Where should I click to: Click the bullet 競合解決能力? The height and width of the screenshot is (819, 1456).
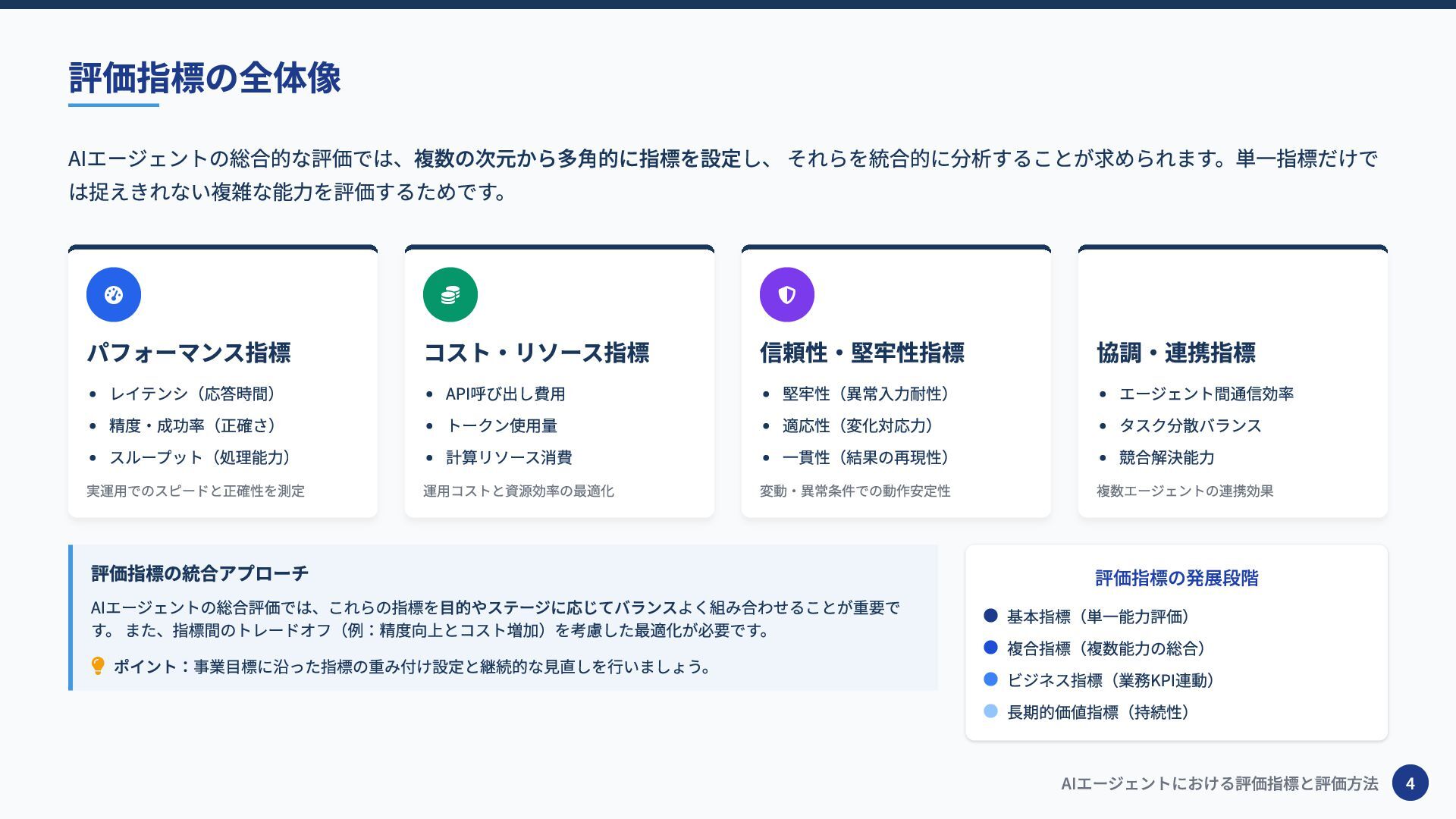pyautogui.click(x=1167, y=457)
